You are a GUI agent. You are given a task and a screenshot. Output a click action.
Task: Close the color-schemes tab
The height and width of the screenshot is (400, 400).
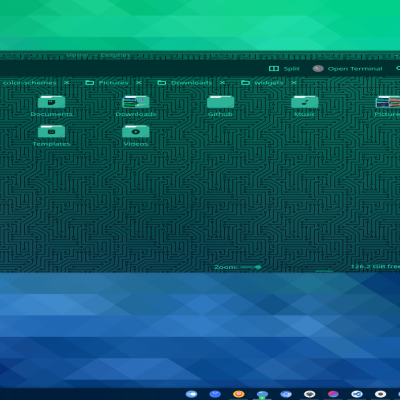pos(67,82)
